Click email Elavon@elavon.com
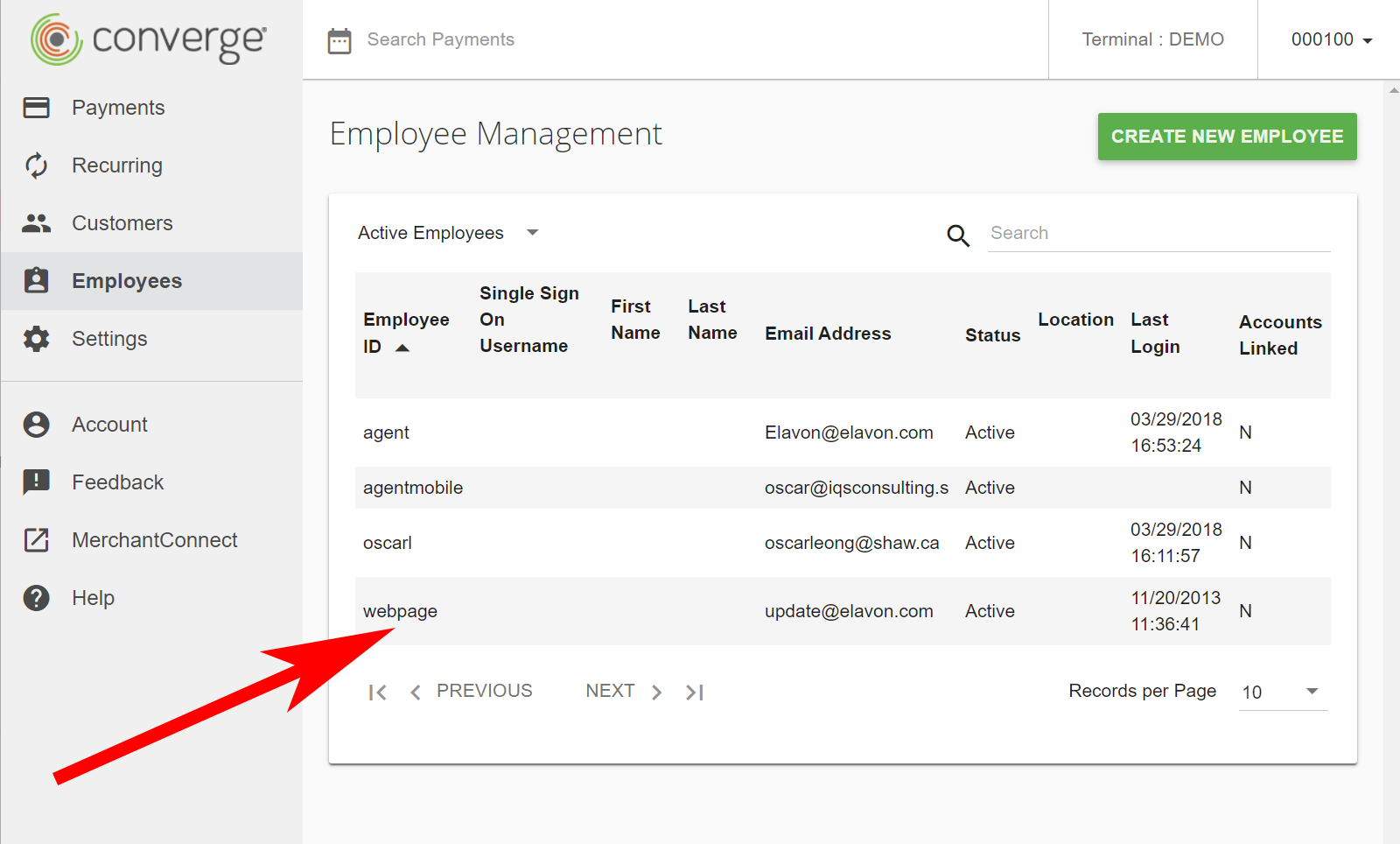The width and height of the screenshot is (1400, 844). (x=849, y=433)
